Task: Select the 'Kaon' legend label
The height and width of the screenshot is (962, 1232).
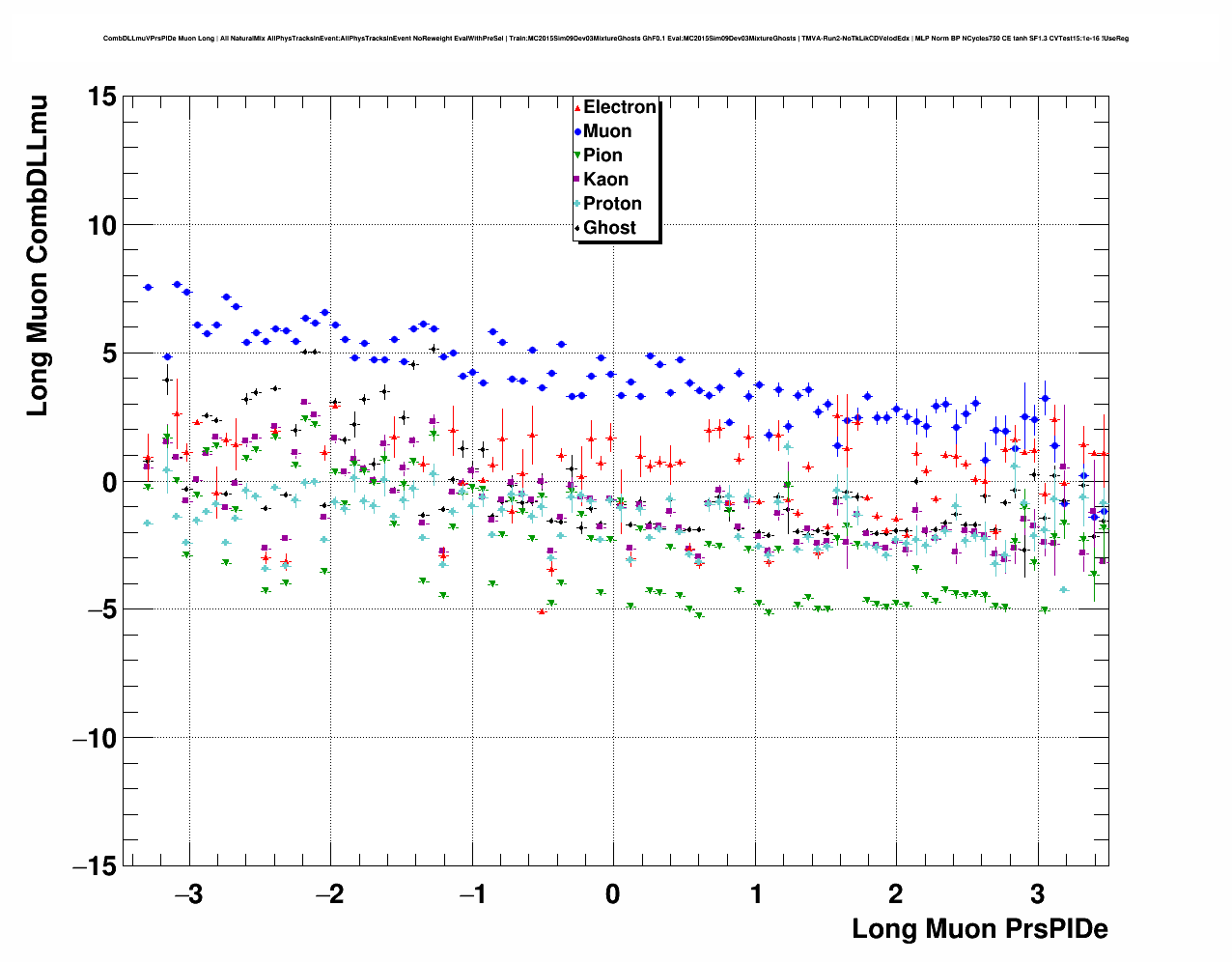Action: point(605,180)
